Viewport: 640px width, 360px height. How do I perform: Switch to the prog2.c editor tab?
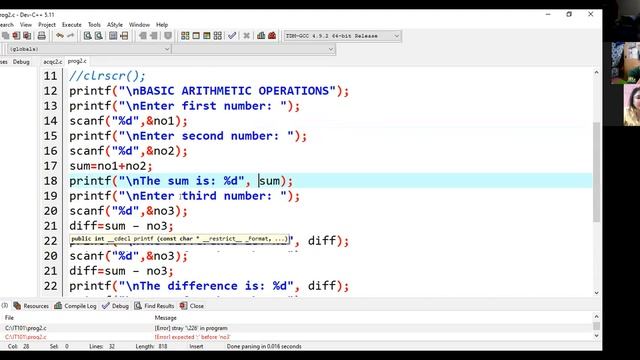coord(77,61)
